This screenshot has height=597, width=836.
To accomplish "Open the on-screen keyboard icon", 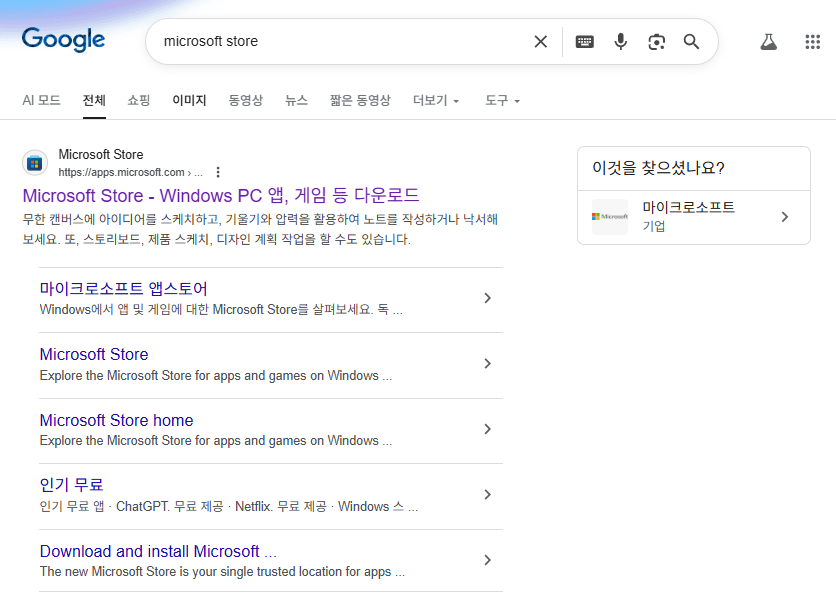I will tap(584, 41).
